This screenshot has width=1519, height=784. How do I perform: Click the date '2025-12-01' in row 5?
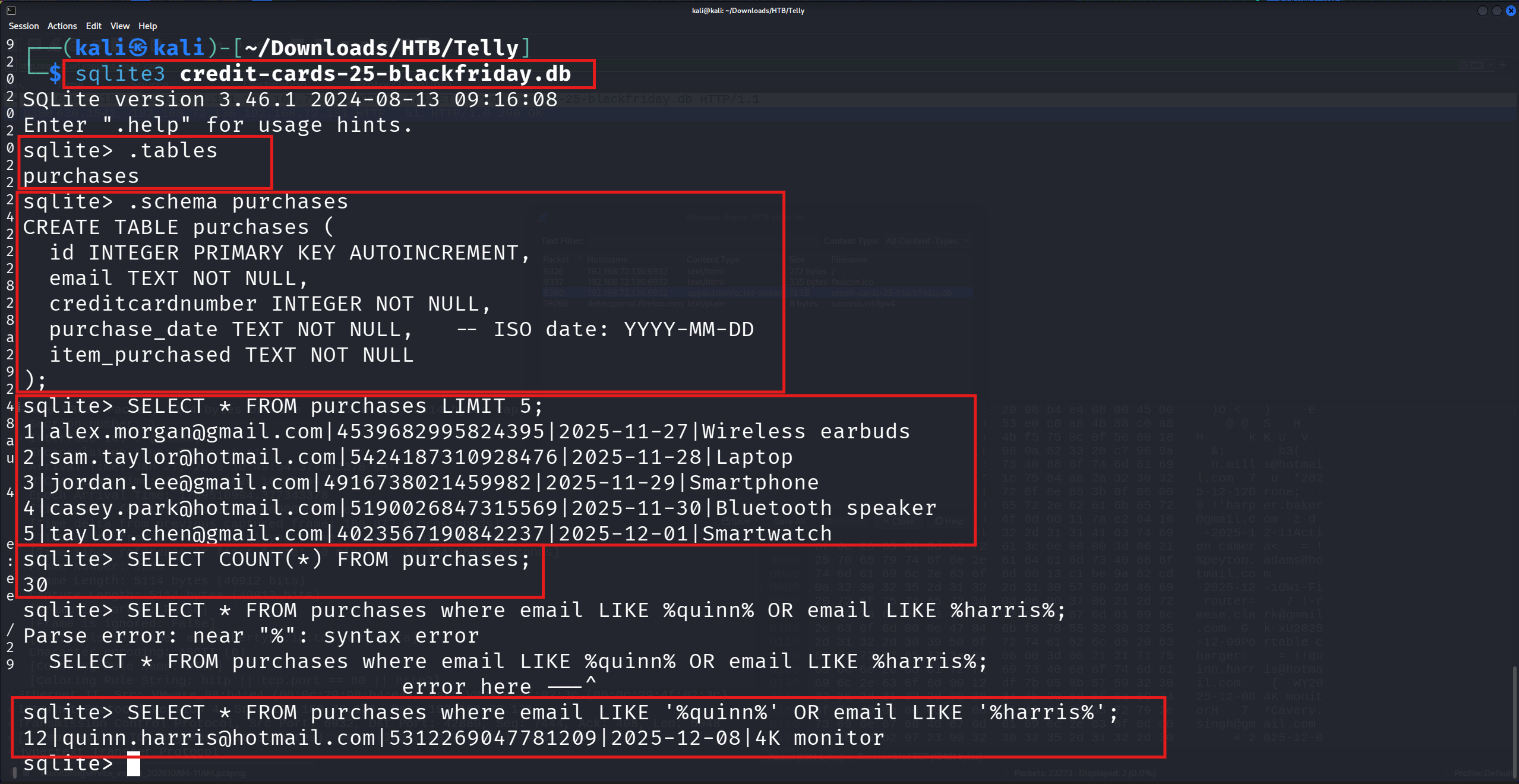pyautogui.click(x=623, y=534)
